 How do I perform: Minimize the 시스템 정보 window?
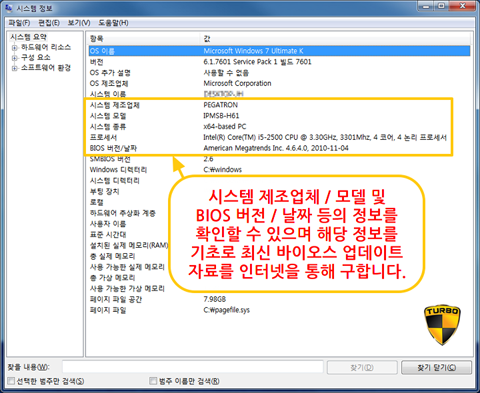pyautogui.click(x=426, y=6)
